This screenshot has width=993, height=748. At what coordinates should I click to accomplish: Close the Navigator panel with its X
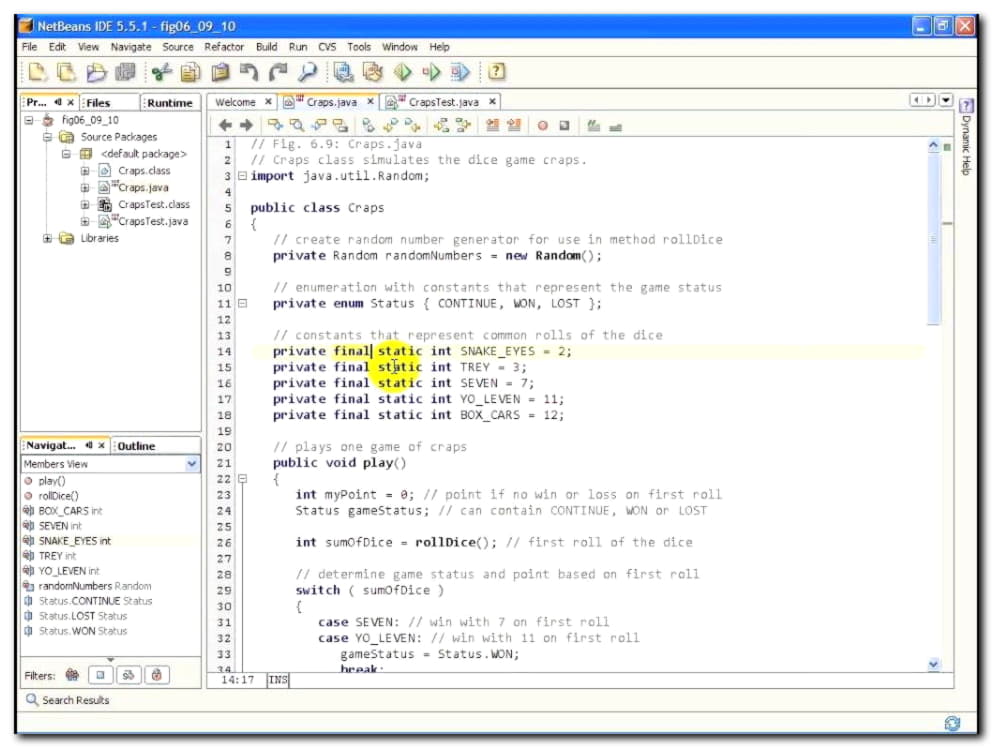(x=101, y=445)
